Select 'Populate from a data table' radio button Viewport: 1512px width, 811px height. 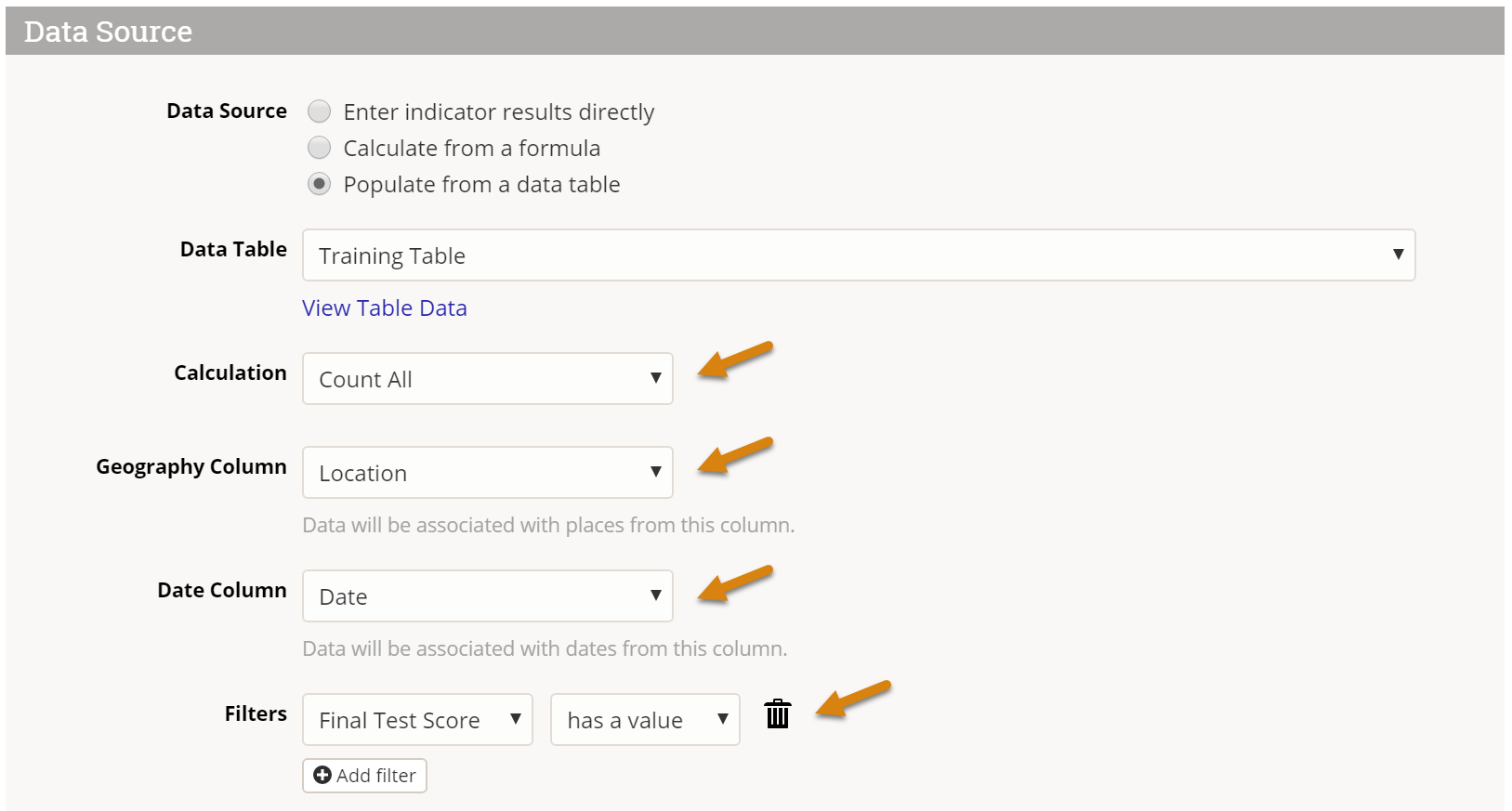coord(320,184)
